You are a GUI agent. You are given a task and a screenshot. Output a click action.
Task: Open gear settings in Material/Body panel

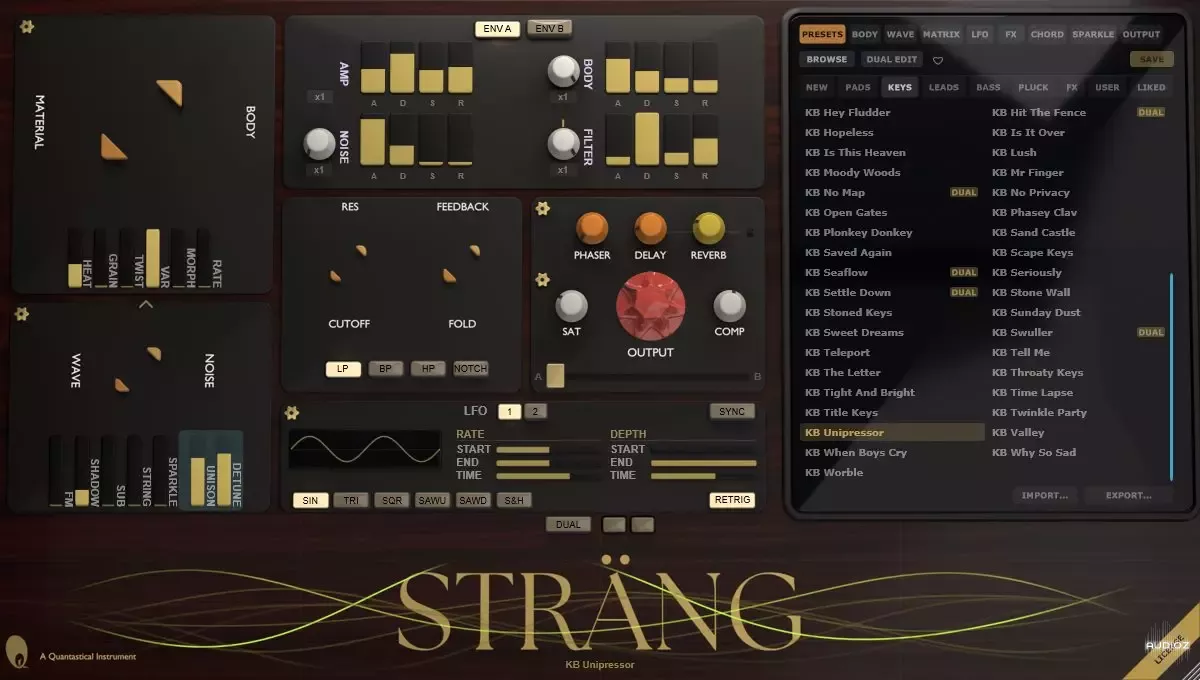(x=27, y=27)
